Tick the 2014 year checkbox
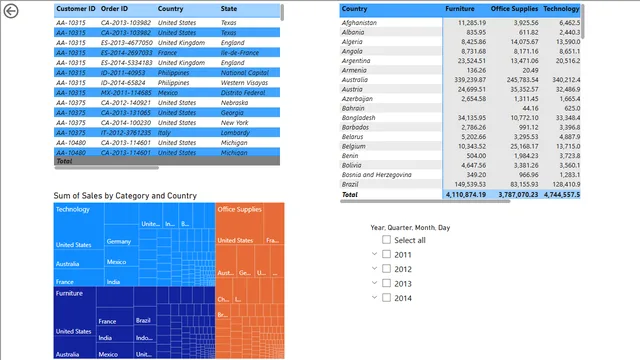Image resolution: width=640 pixels, height=360 pixels. click(x=386, y=298)
